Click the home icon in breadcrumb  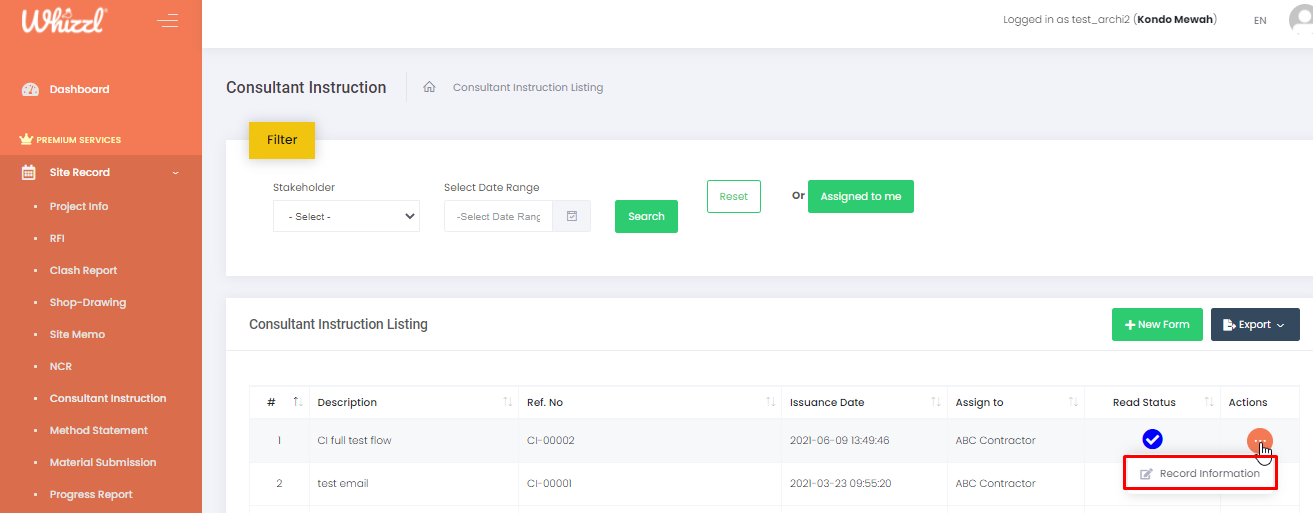coord(429,87)
